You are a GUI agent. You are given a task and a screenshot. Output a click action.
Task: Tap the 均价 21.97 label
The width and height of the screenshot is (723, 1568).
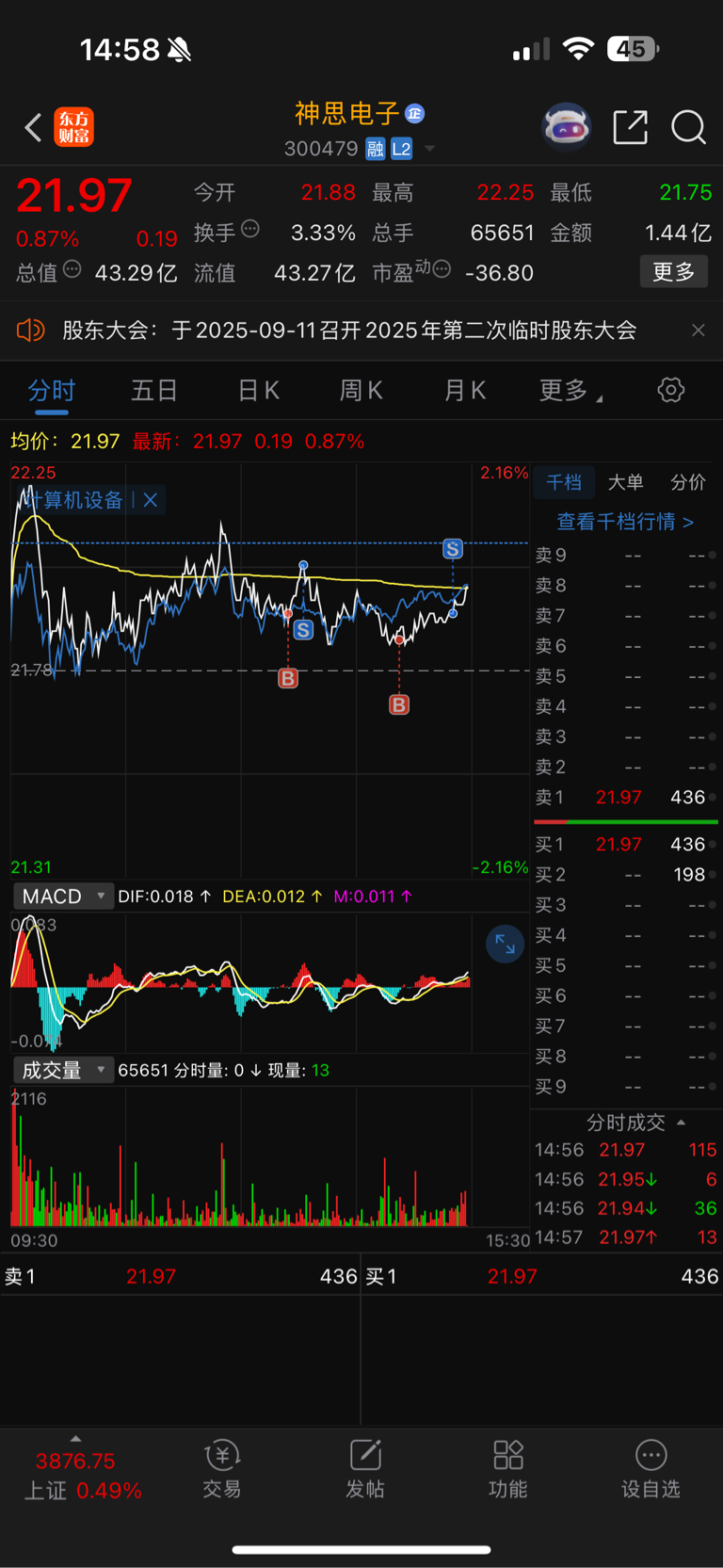point(65,441)
